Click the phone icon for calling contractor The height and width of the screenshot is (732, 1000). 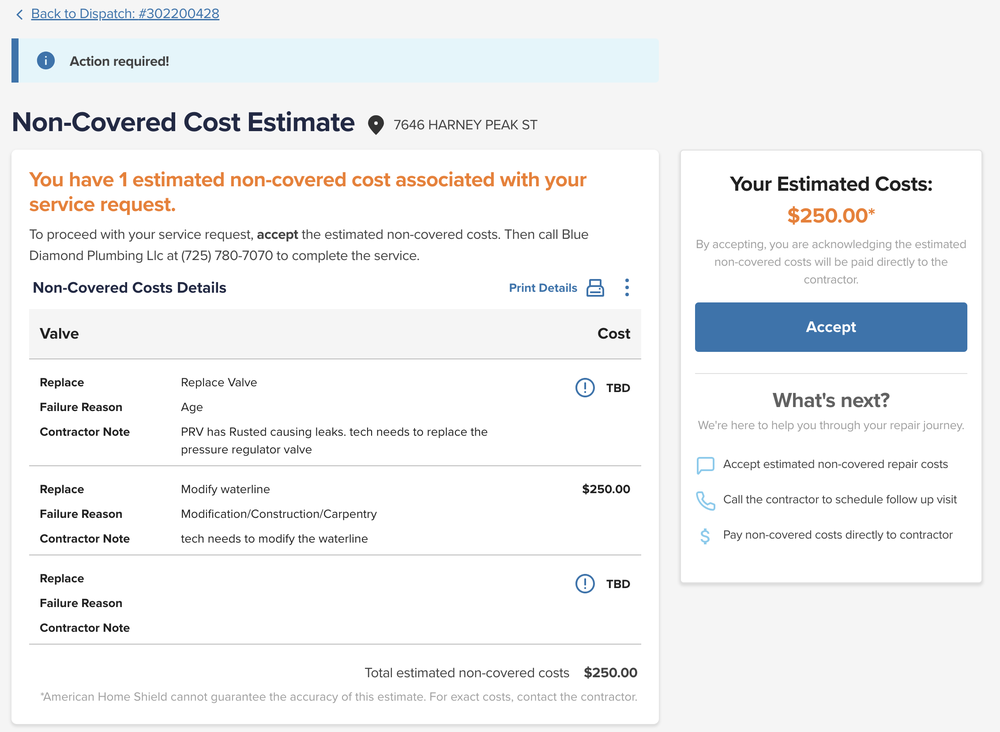pyautogui.click(x=706, y=500)
